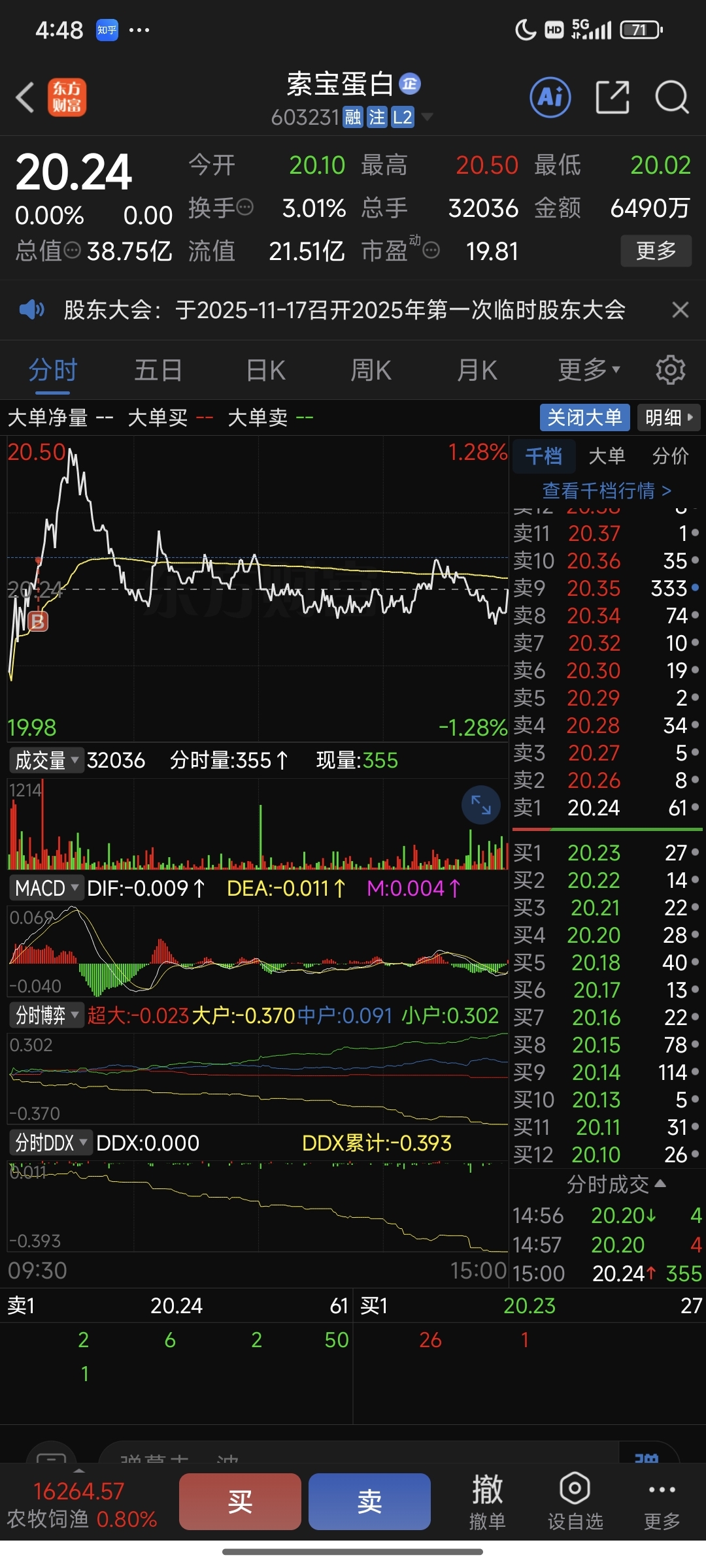Open the Ai assistant icon
This screenshot has width=706, height=1568.
(x=550, y=98)
